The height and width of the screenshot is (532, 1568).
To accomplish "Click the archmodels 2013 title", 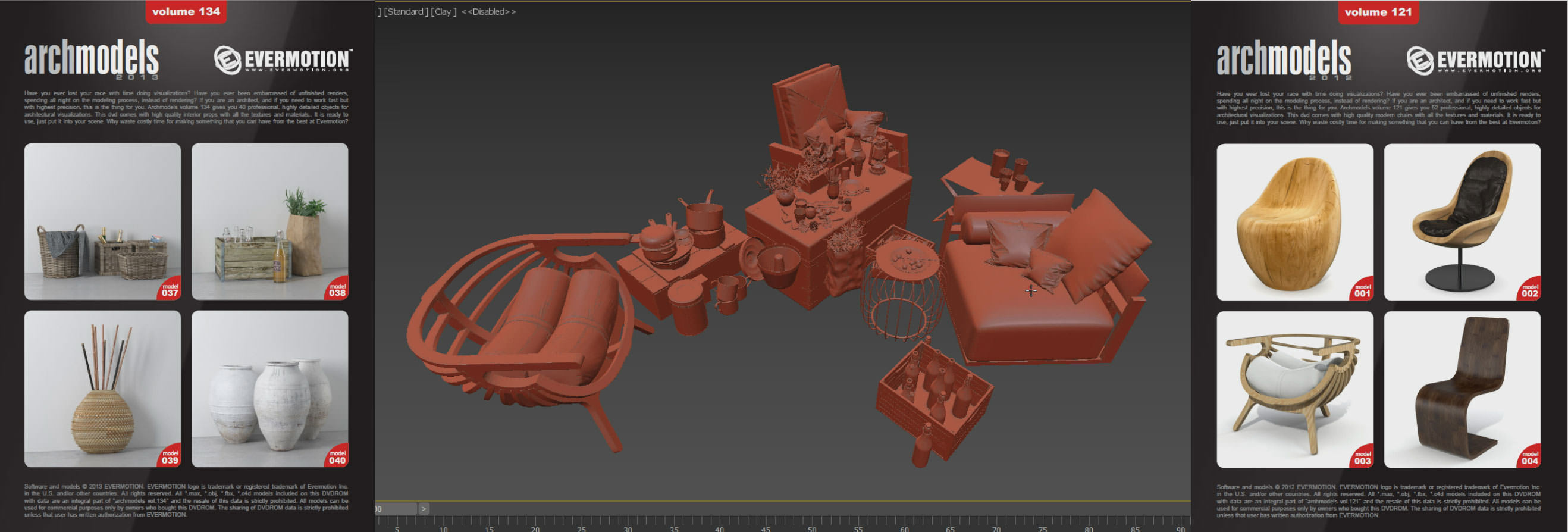I will [x=91, y=59].
